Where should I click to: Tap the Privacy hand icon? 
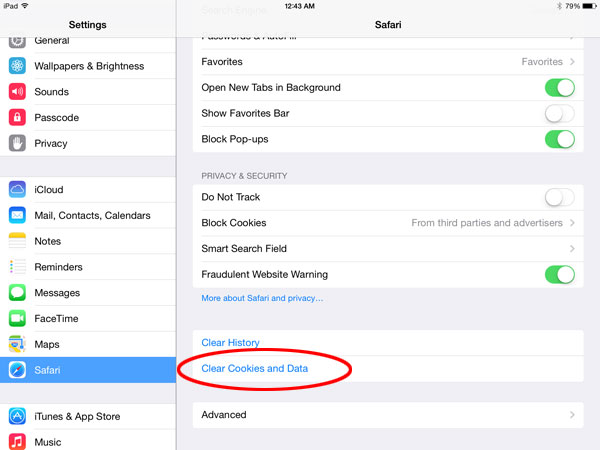[x=17, y=143]
